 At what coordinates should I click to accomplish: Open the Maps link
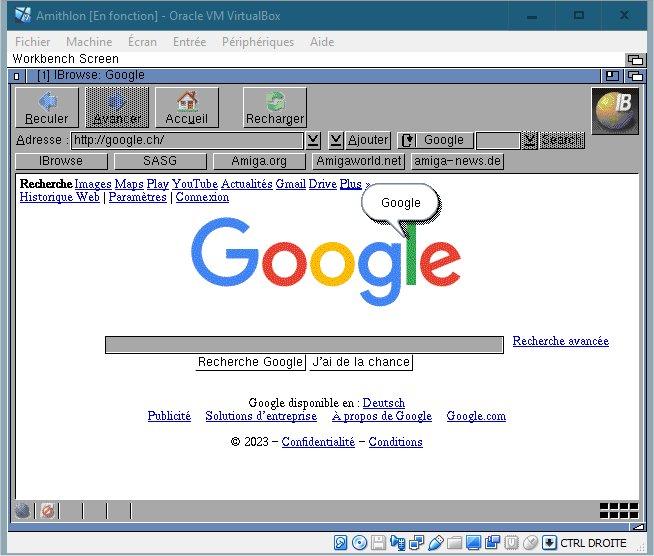click(x=128, y=184)
